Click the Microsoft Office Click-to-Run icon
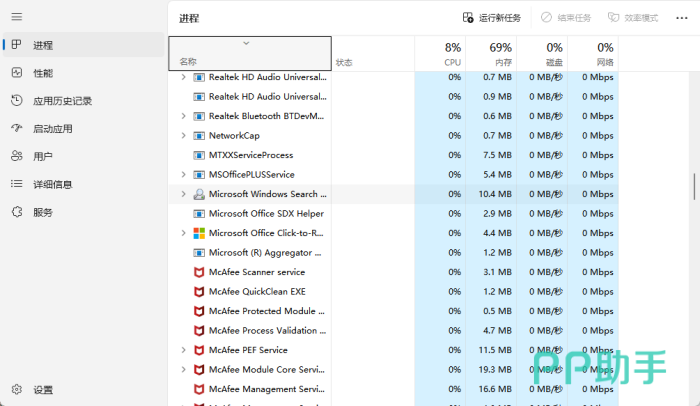This screenshot has width=700, height=406. click(x=199, y=233)
